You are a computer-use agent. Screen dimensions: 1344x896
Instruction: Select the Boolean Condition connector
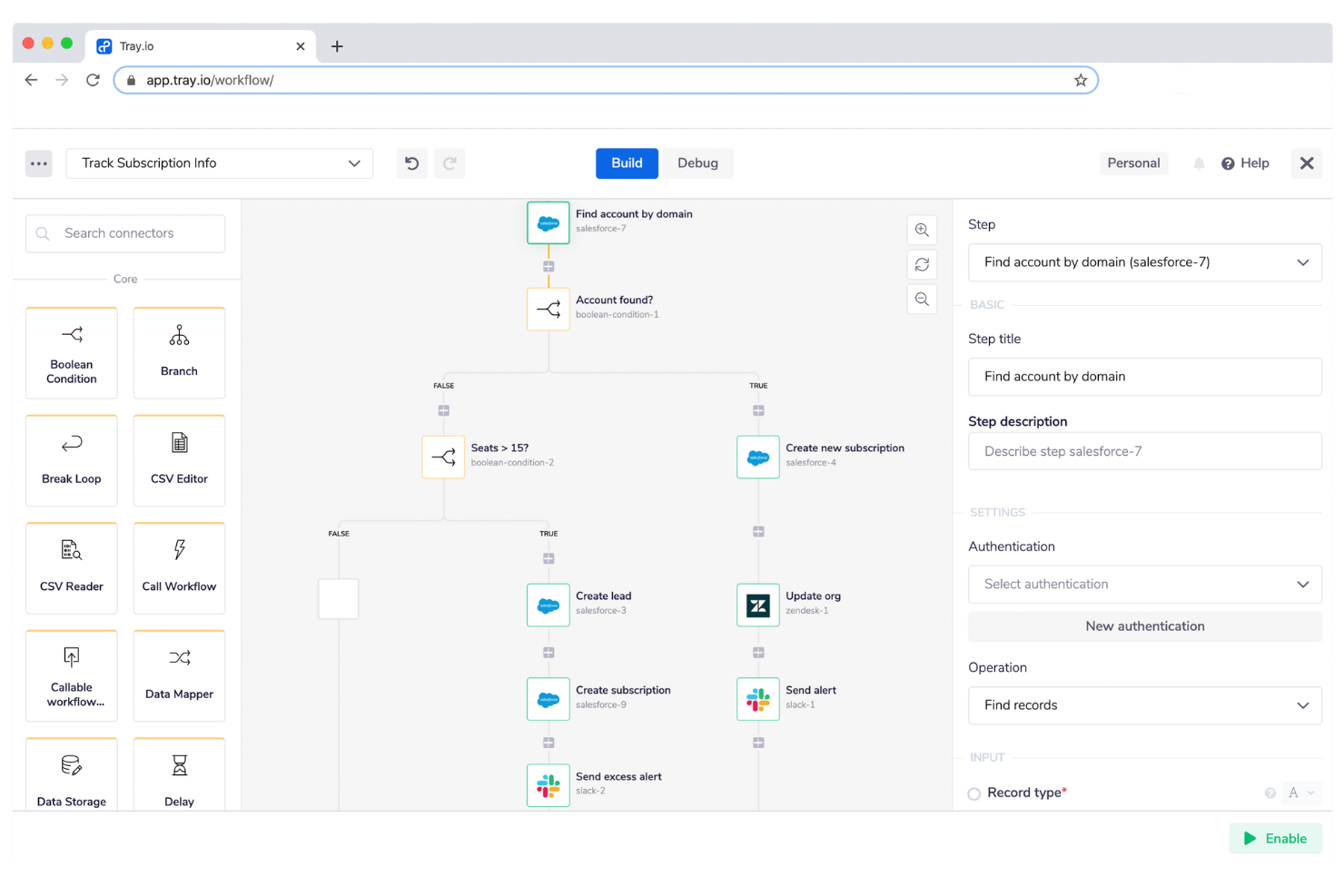click(x=71, y=352)
